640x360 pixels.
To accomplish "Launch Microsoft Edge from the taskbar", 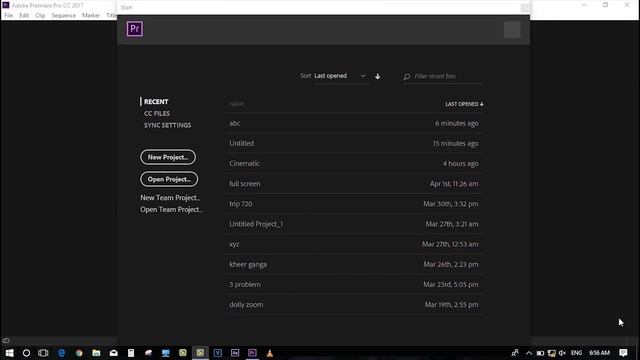I will click(x=61, y=353).
